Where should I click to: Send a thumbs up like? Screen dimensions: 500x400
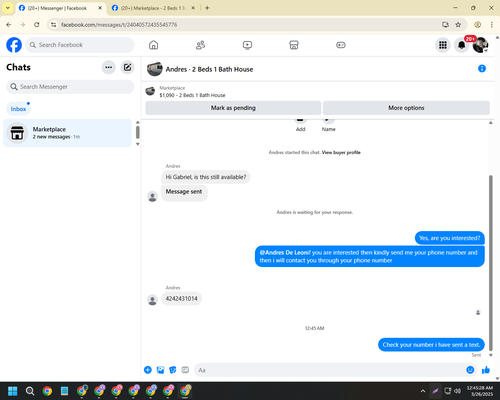point(486,370)
